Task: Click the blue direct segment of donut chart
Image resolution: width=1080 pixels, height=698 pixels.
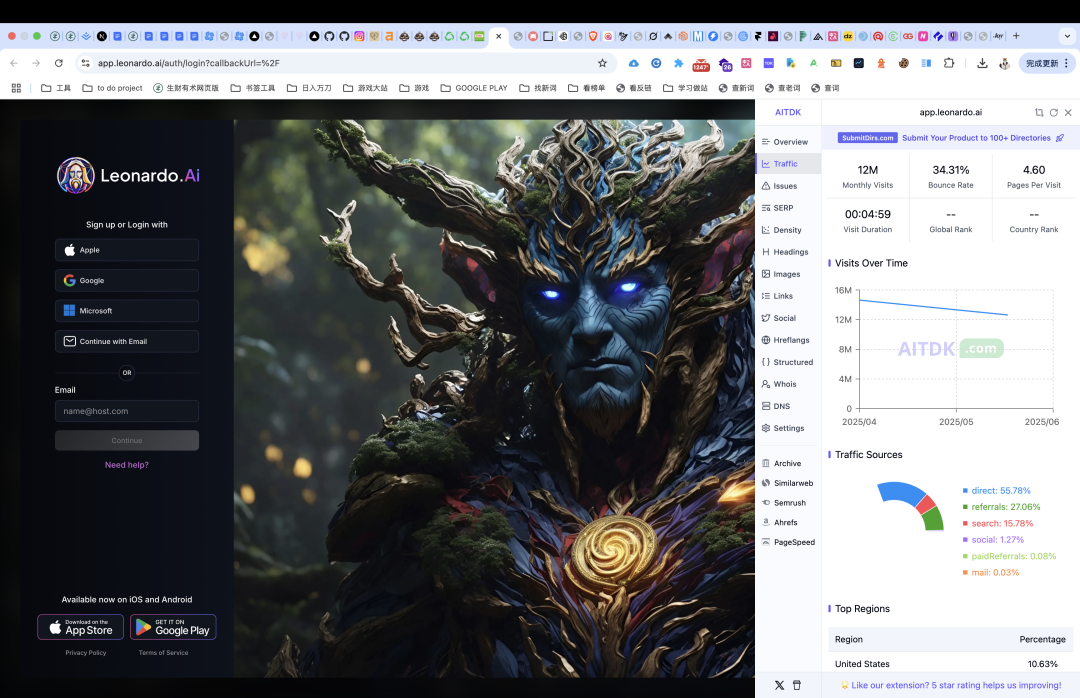Action: coord(900,493)
